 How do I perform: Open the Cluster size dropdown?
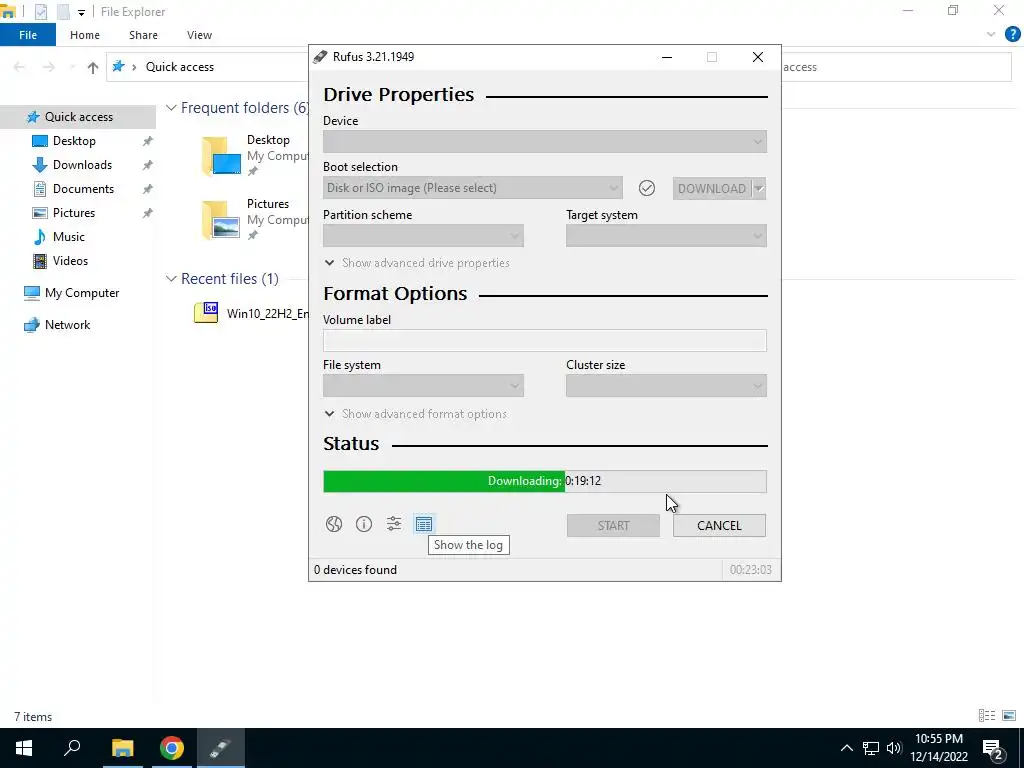666,386
